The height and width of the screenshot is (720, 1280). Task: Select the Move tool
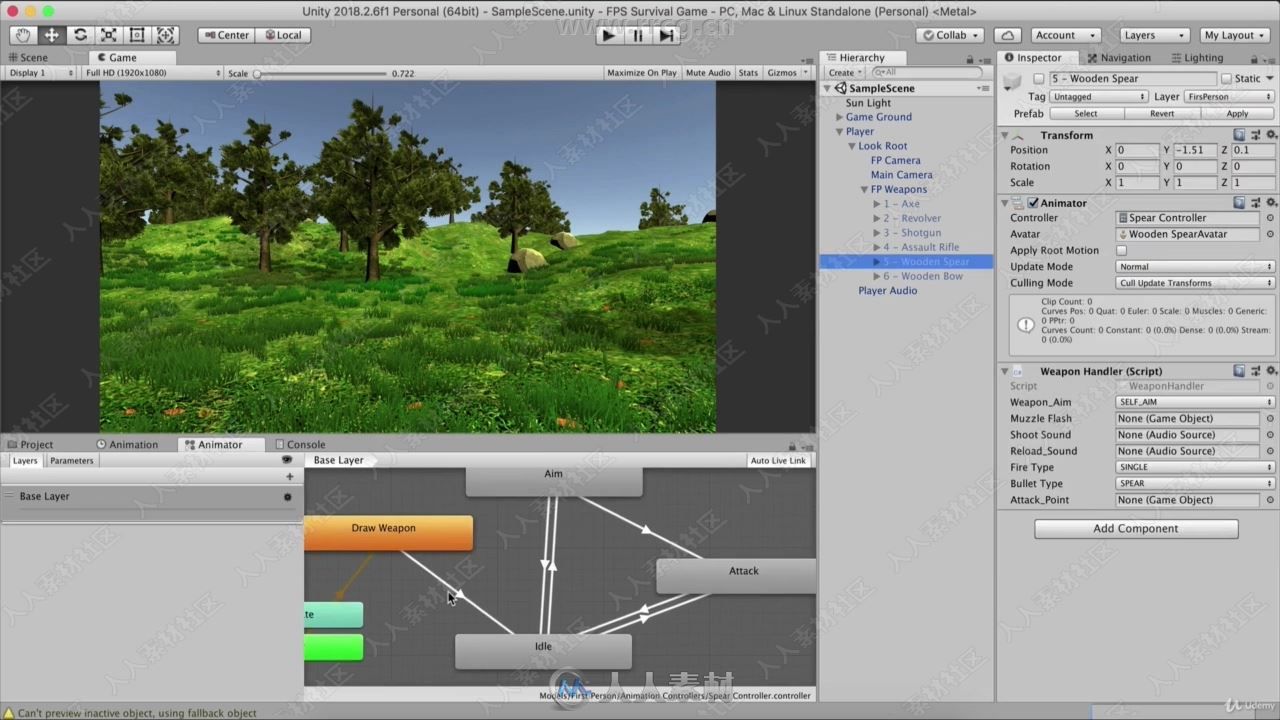(x=51, y=35)
